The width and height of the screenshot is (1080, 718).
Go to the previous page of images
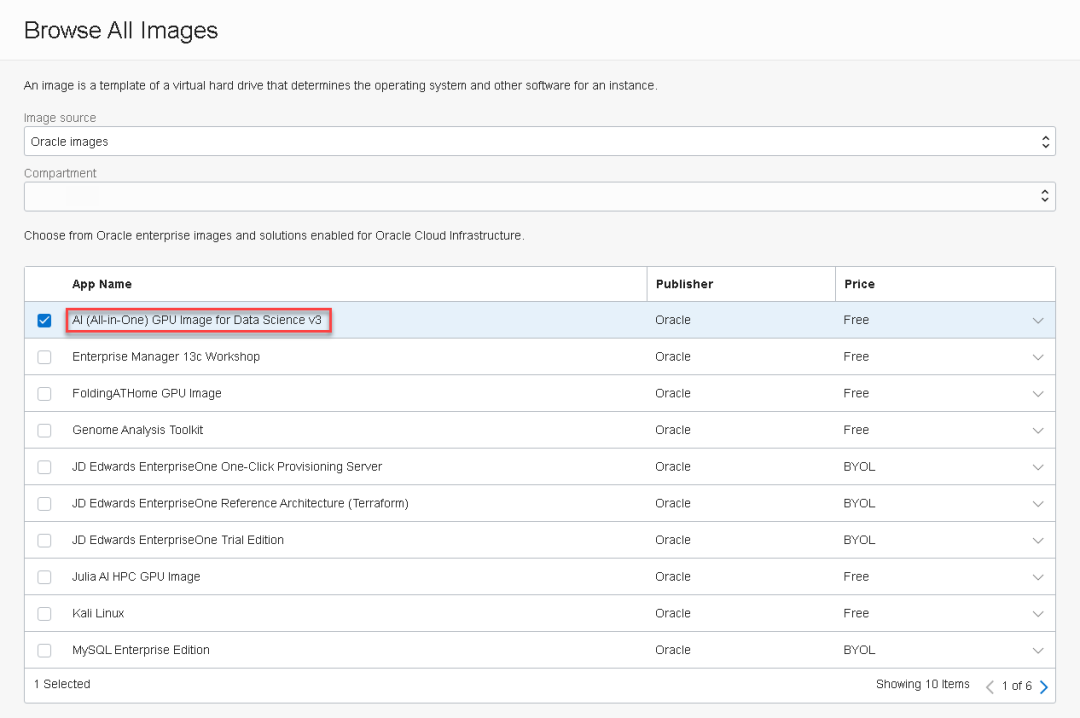point(990,686)
